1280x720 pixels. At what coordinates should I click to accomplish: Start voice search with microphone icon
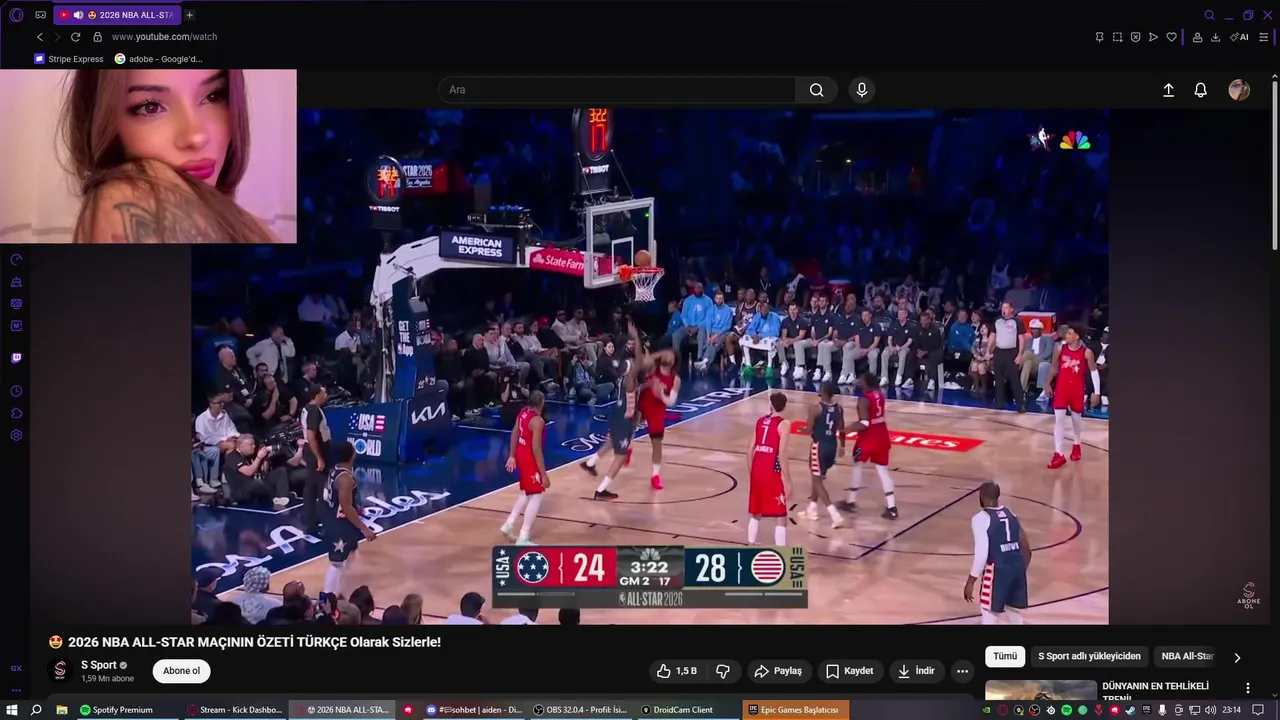(862, 90)
